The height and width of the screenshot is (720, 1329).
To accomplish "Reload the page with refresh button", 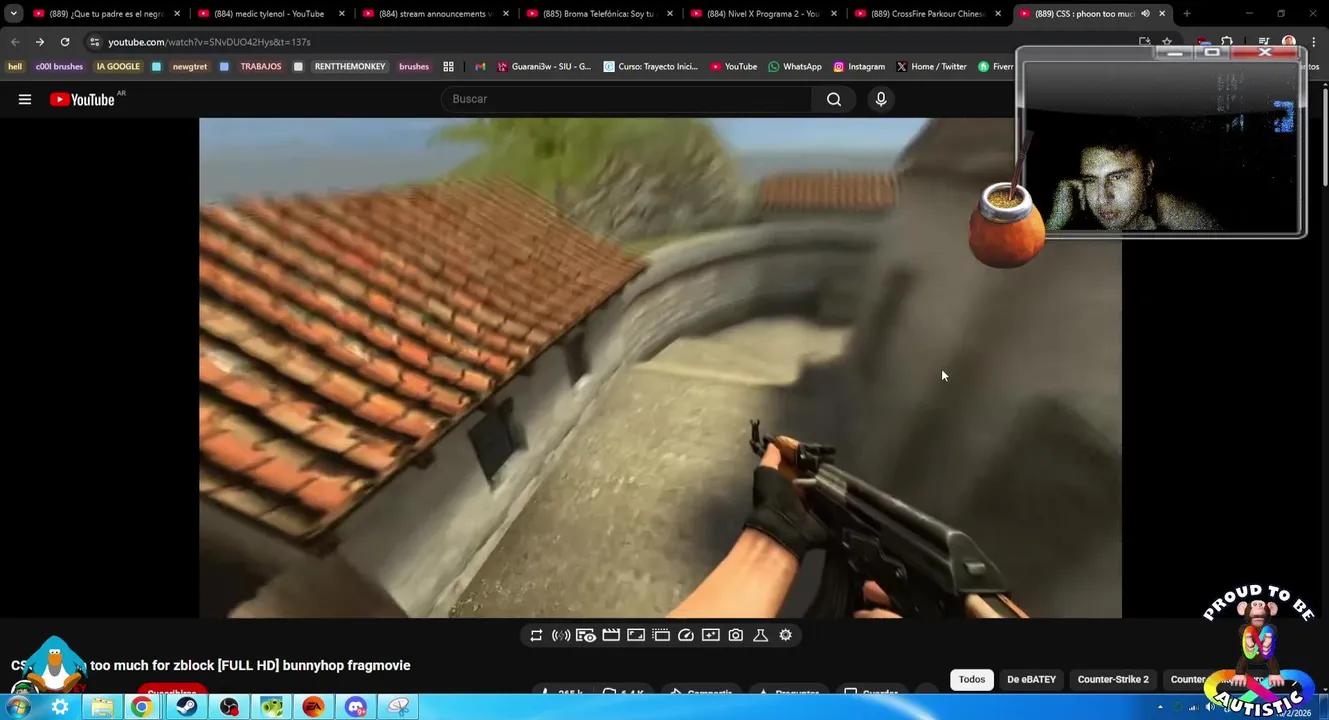I will (x=65, y=42).
